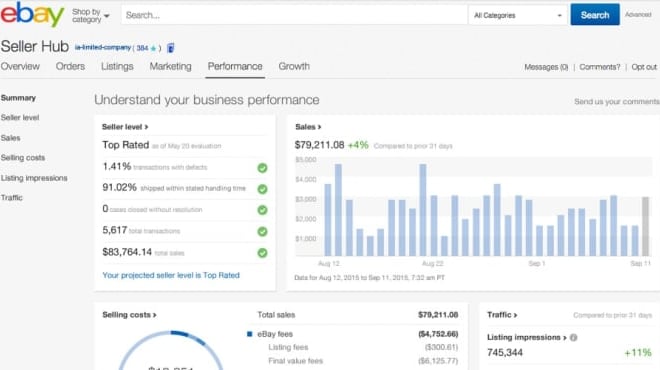Click the info icon beside Listing impressions
This screenshot has width=660, height=370.
pyautogui.click(x=573, y=338)
